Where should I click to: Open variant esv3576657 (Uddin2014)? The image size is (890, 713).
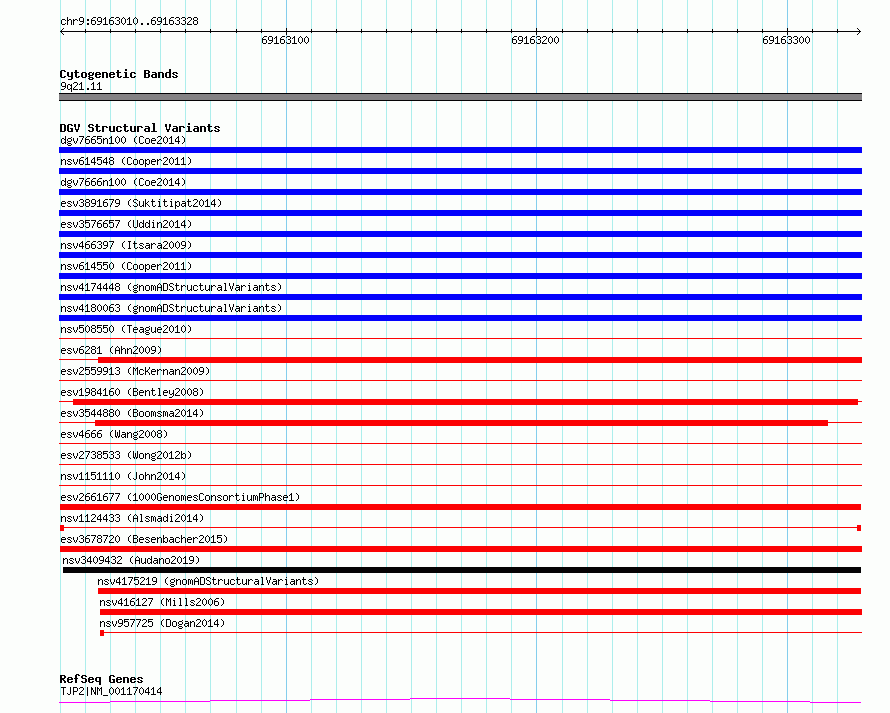click(126, 224)
